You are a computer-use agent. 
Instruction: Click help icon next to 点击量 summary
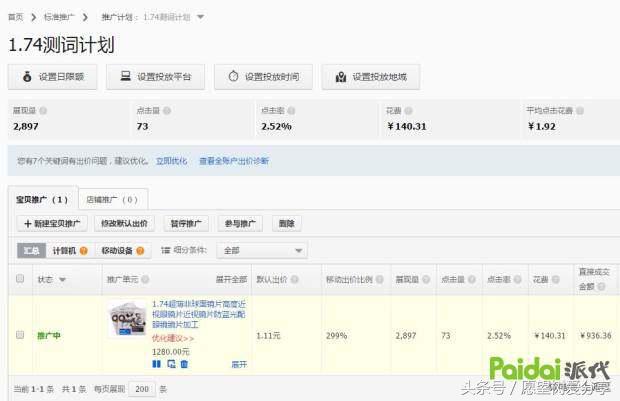[x=167, y=111]
